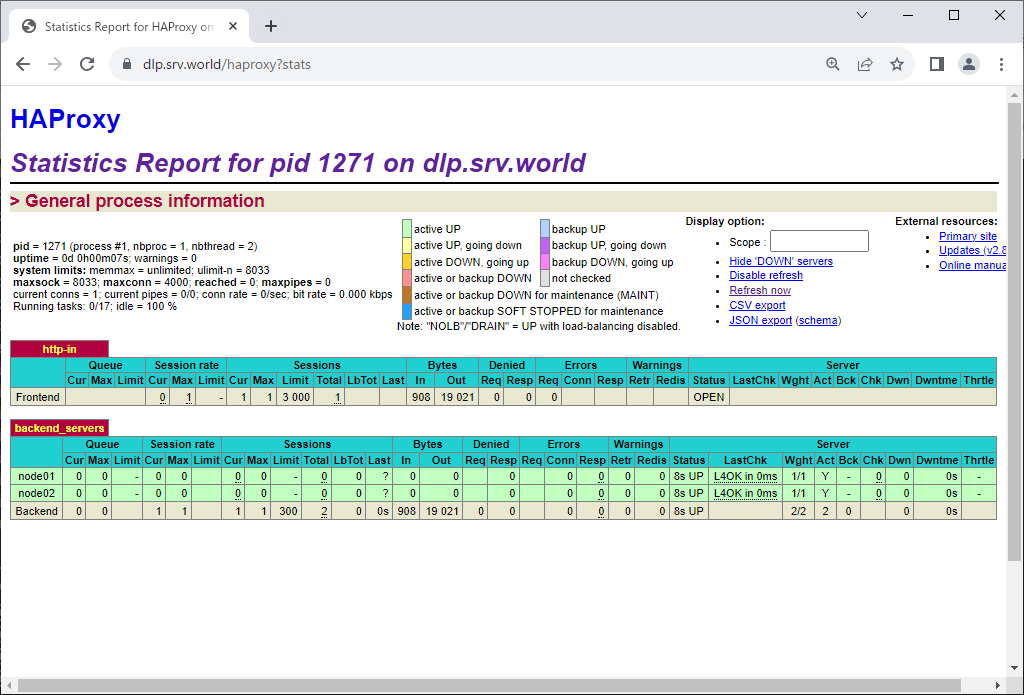Click the zoom magnifier icon in address bar
1024x695 pixels.
[833, 64]
